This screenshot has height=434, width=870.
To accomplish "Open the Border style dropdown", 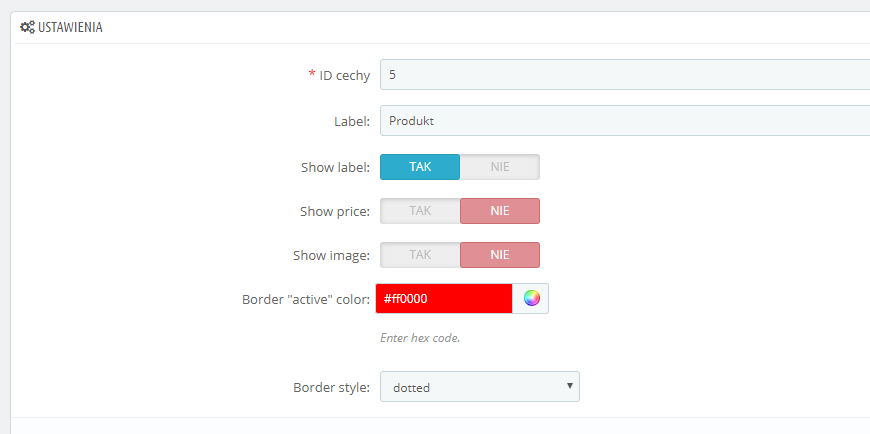I will [x=480, y=387].
